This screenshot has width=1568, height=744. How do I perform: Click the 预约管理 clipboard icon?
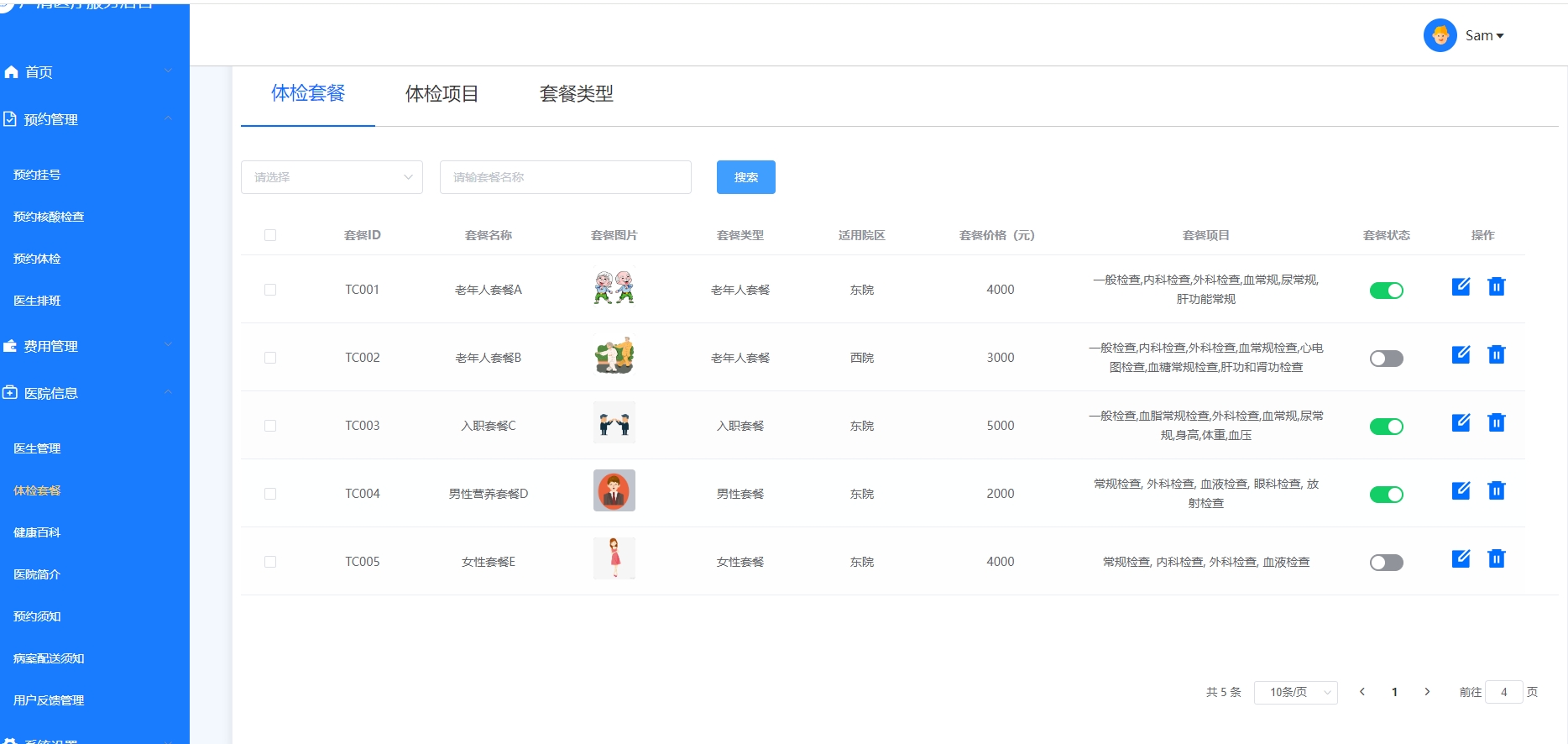click(x=9, y=119)
